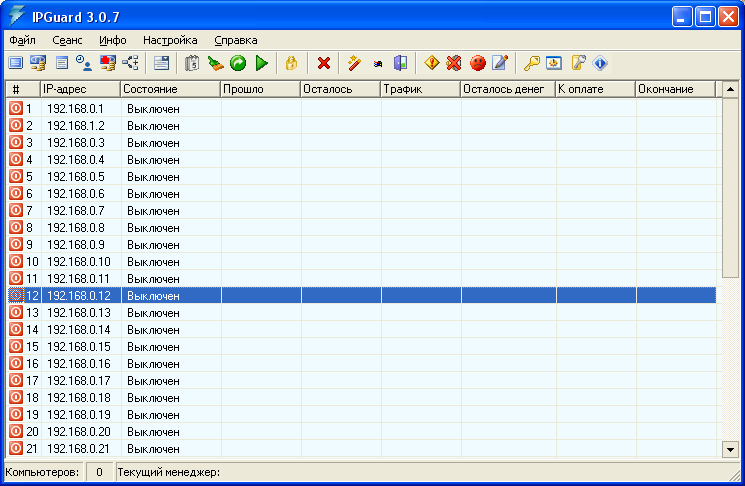
Task: Click the Компьютеров count in status bar
Action: pyautogui.click(x=99, y=472)
